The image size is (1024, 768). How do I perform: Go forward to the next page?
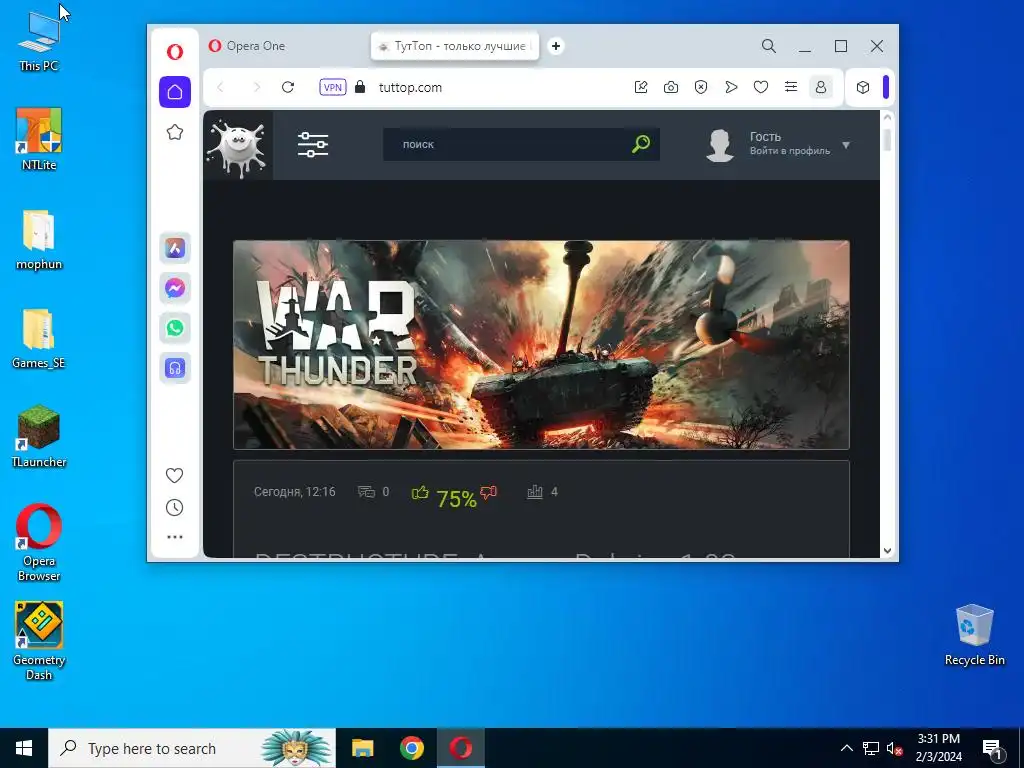coord(257,88)
